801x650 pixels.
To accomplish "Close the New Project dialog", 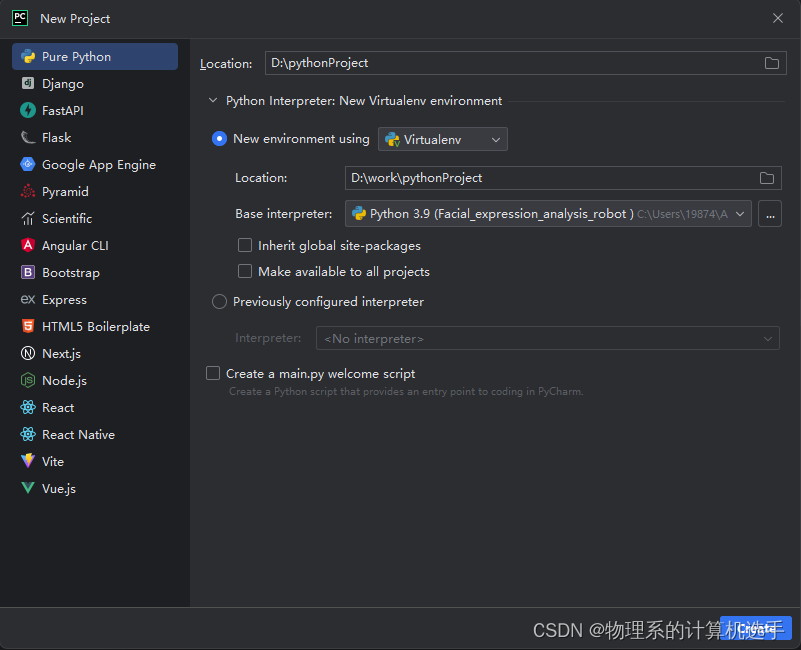I will point(778,18).
